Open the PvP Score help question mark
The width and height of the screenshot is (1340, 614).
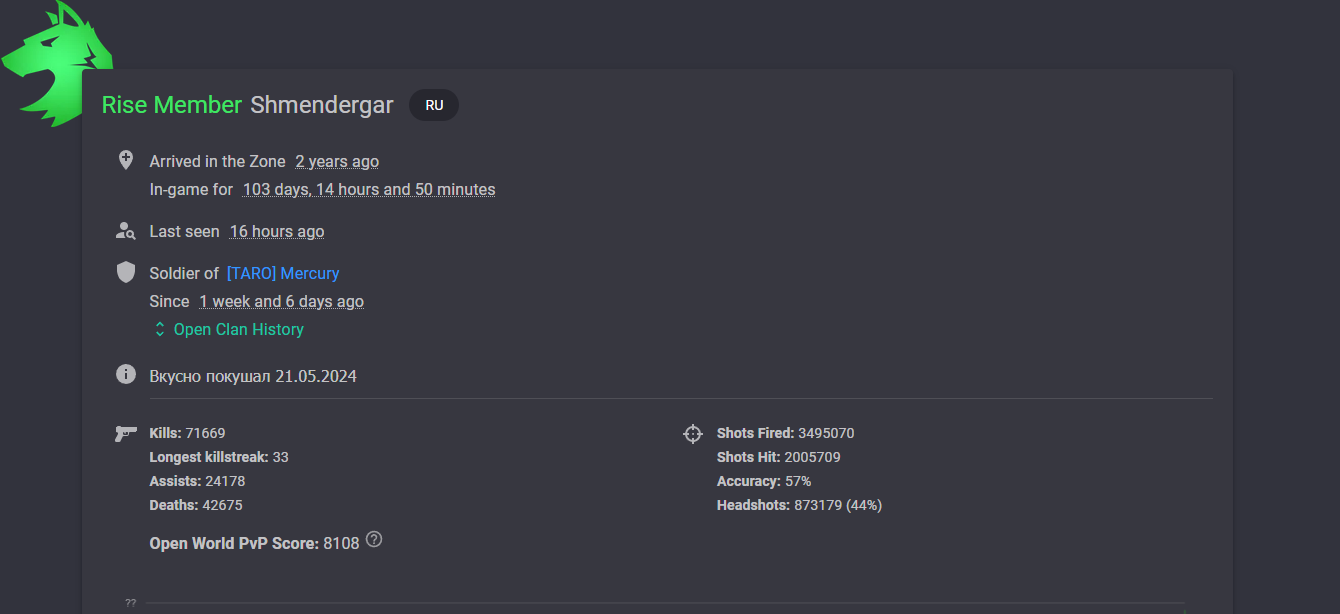pos(374,540)
